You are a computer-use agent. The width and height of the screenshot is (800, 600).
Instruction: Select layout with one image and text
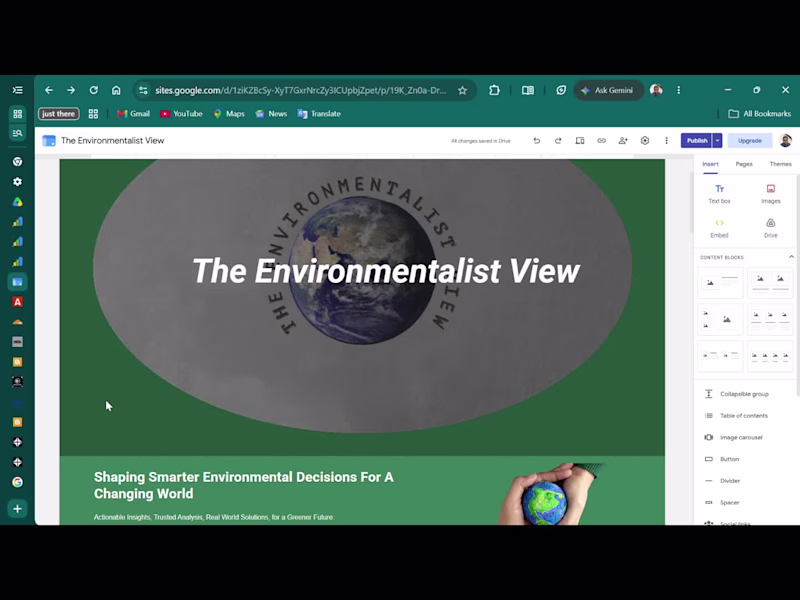point(720,283)
